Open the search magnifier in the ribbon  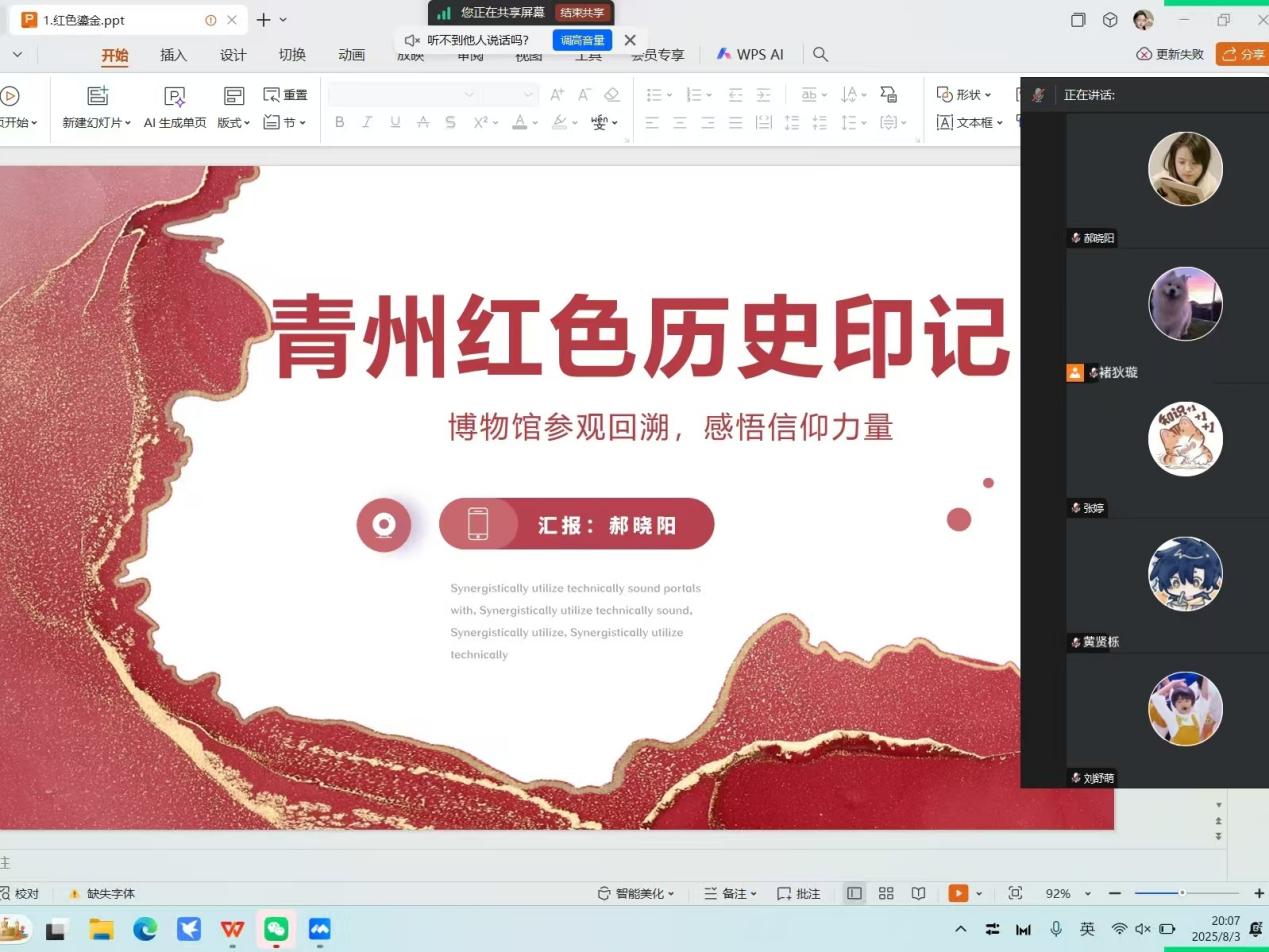click(x=820, y=55)
